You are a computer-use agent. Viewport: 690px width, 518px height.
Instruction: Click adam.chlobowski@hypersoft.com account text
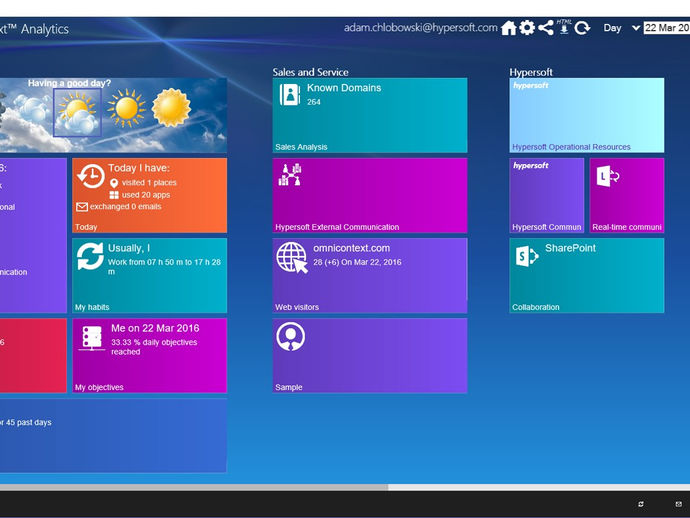(x=420, y=28)
